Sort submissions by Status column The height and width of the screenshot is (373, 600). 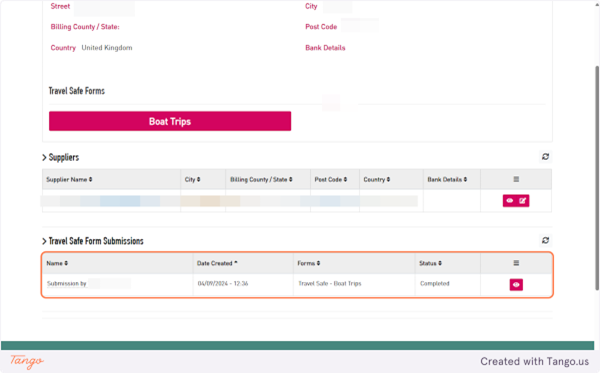click(x=430, y=263)
